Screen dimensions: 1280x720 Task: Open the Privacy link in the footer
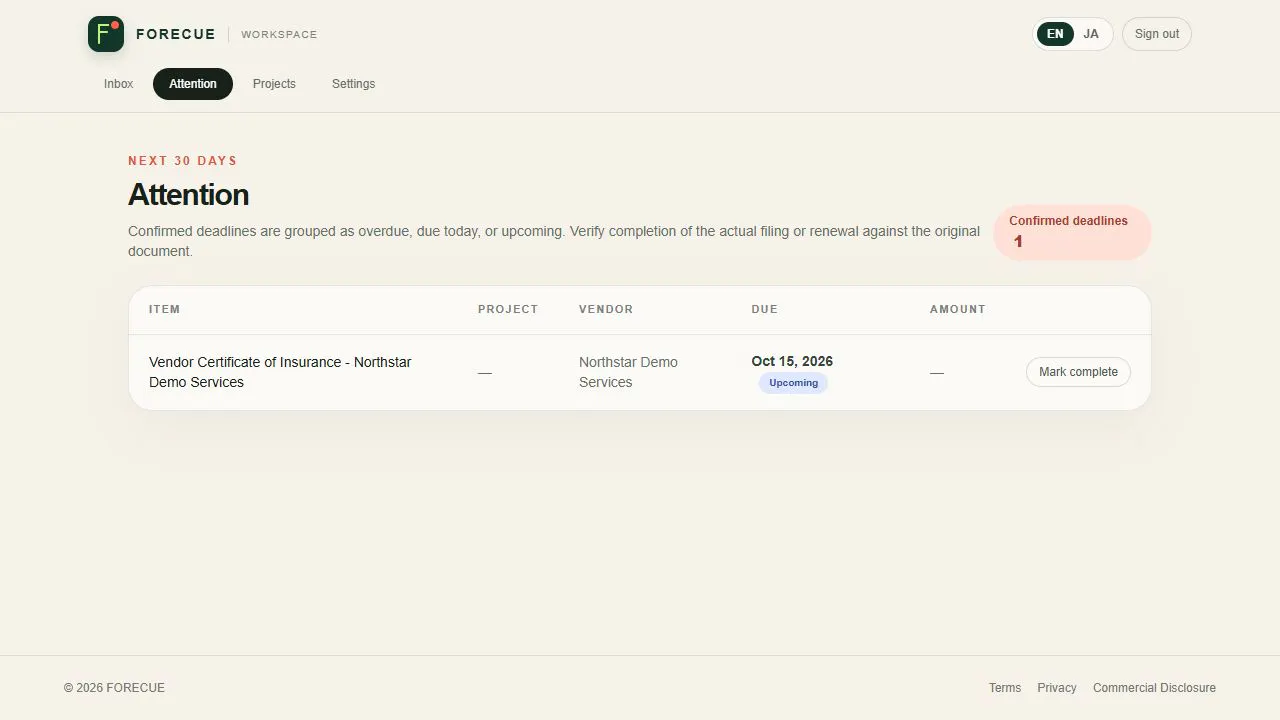(1057, 688)
